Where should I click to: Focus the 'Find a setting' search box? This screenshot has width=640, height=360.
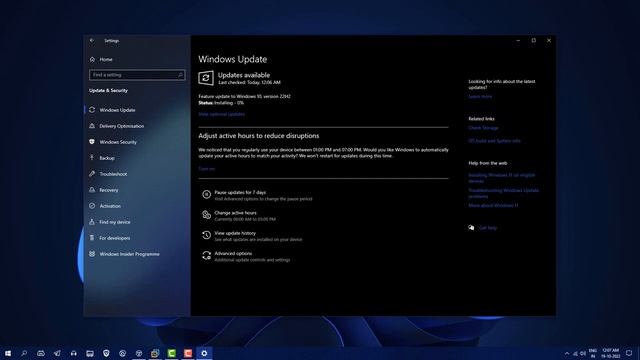(x=137, y=75)
